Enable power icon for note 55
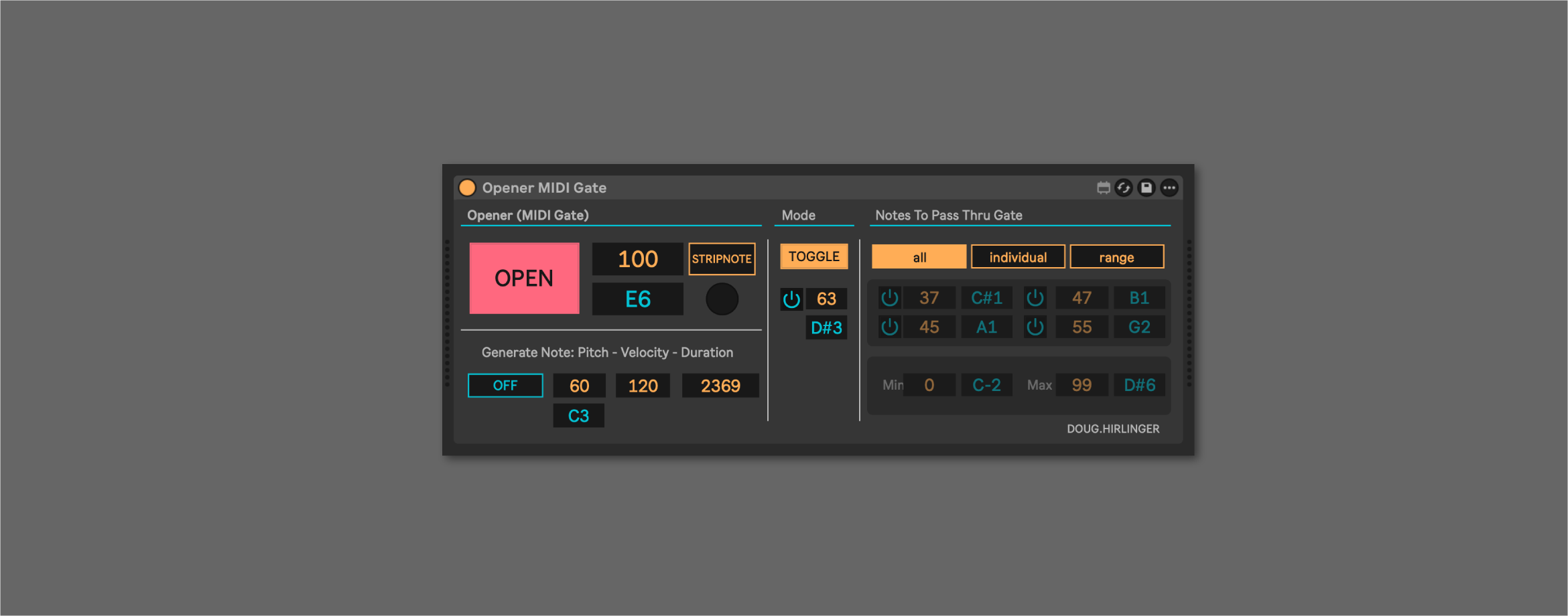Screen dimensions: 1568x616 point(1035,327)
